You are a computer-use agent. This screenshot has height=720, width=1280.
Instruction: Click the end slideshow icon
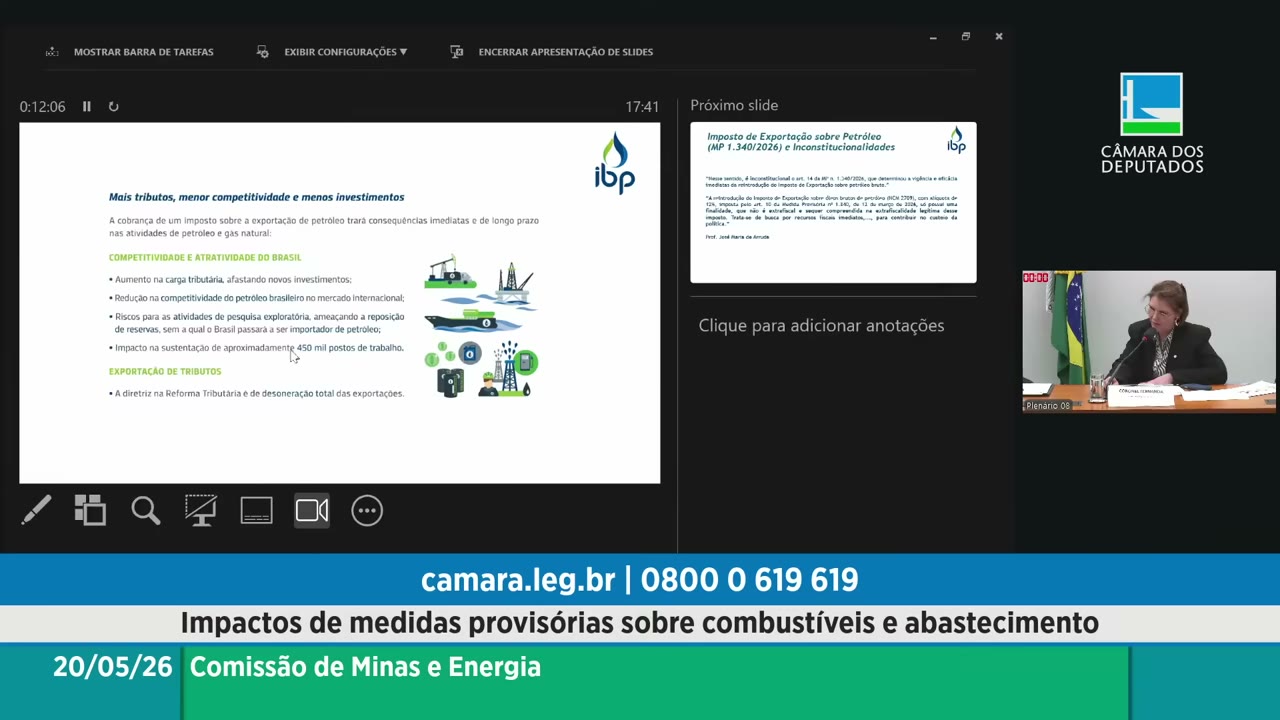point(456,52)
